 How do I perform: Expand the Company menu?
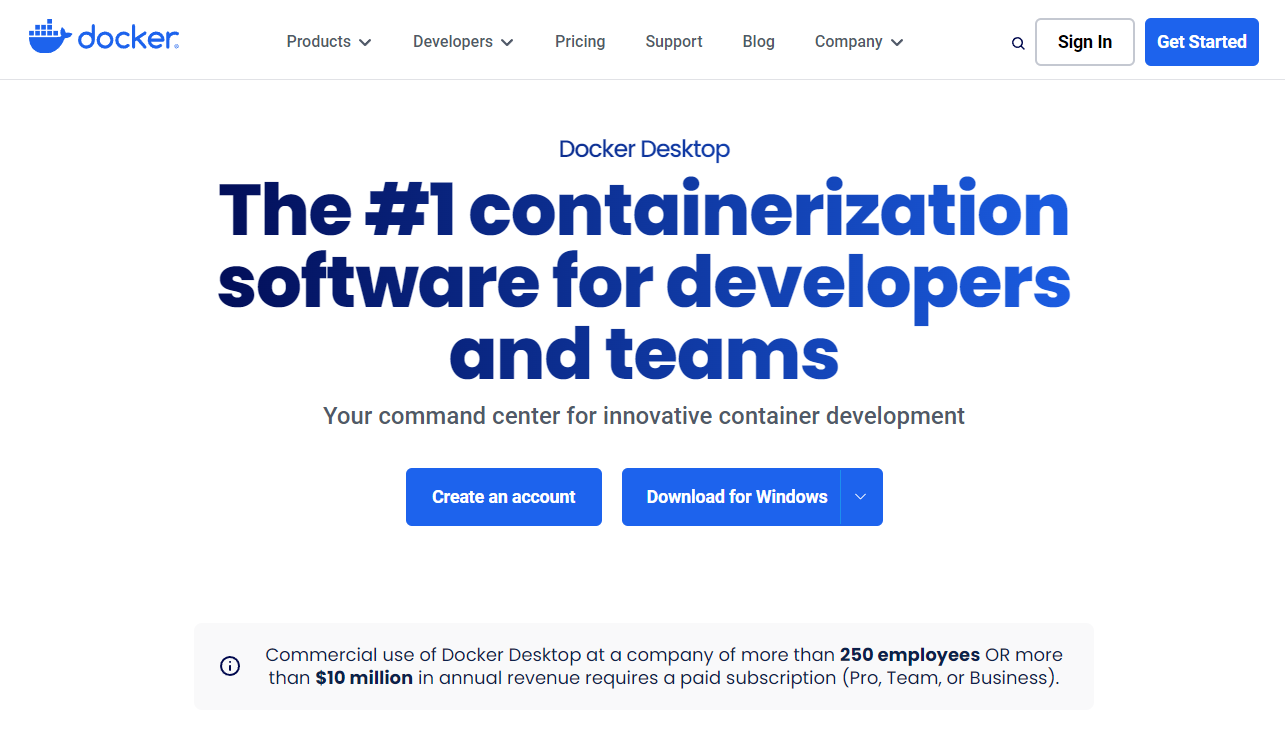pos(859,42)
